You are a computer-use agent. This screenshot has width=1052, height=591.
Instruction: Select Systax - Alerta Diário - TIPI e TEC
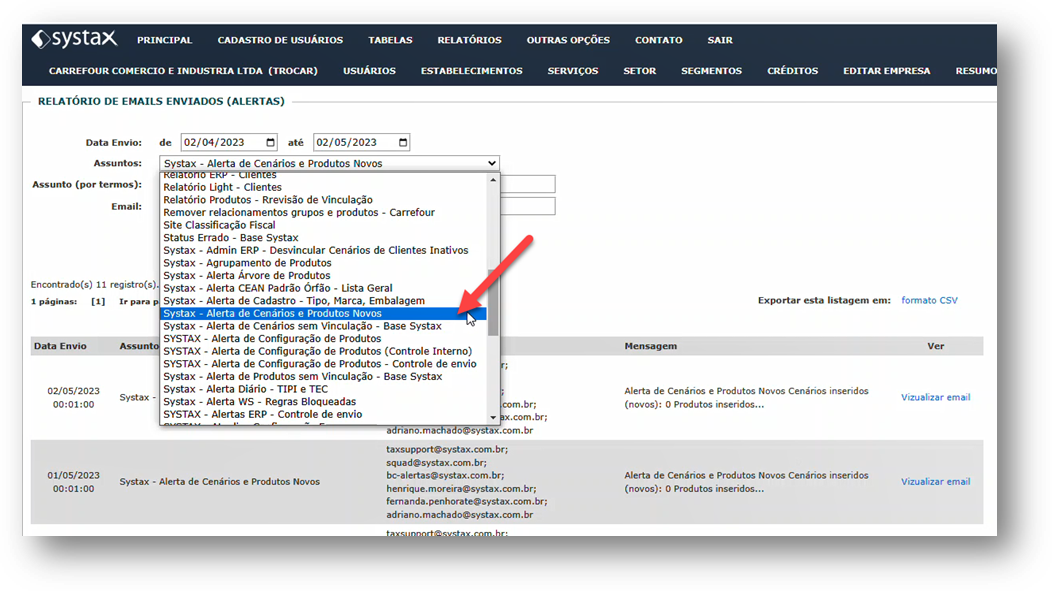[324, 389]
